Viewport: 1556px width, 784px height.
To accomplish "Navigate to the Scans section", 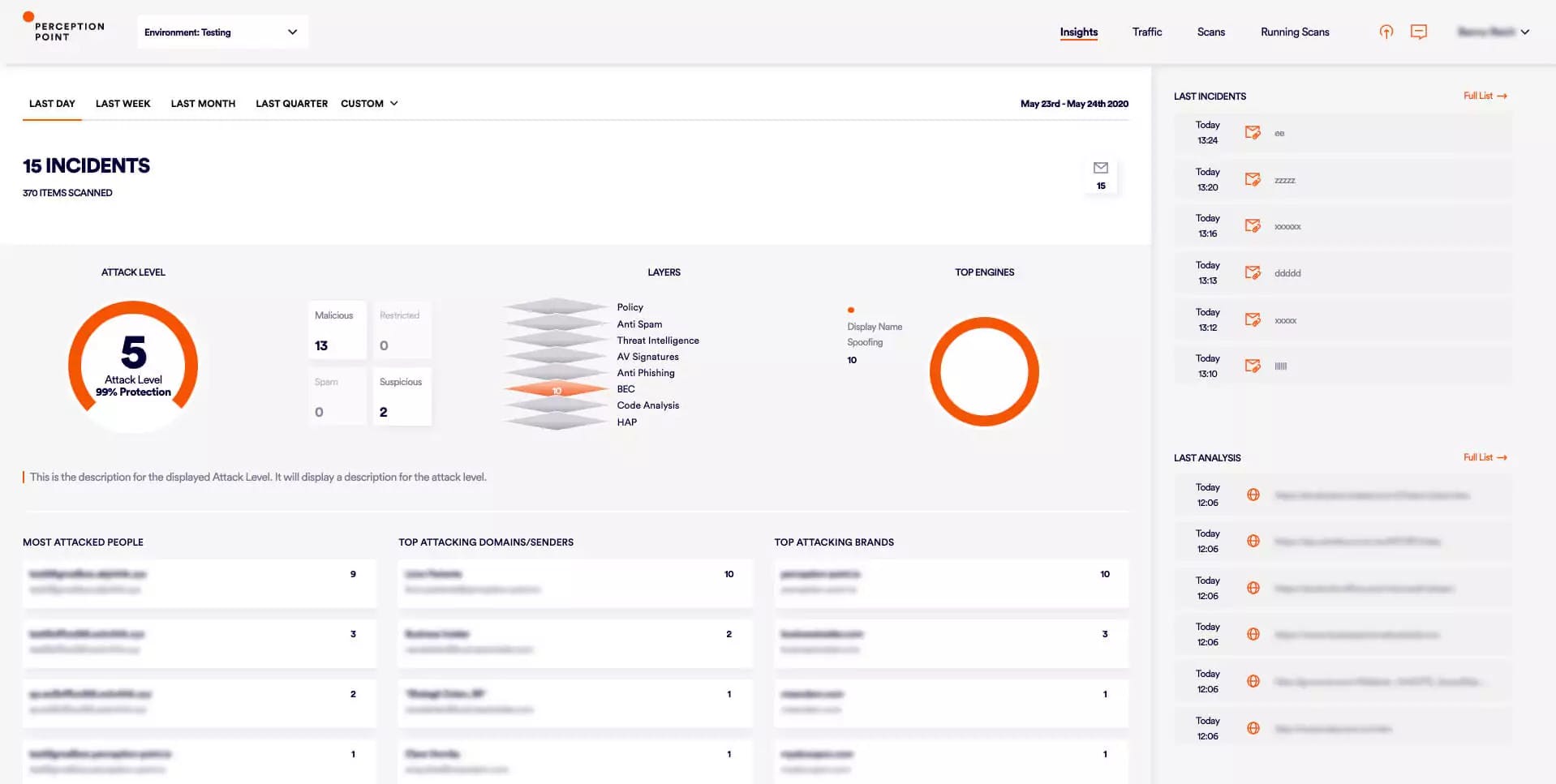I will pyautogui.click(x=1210, y=32).
